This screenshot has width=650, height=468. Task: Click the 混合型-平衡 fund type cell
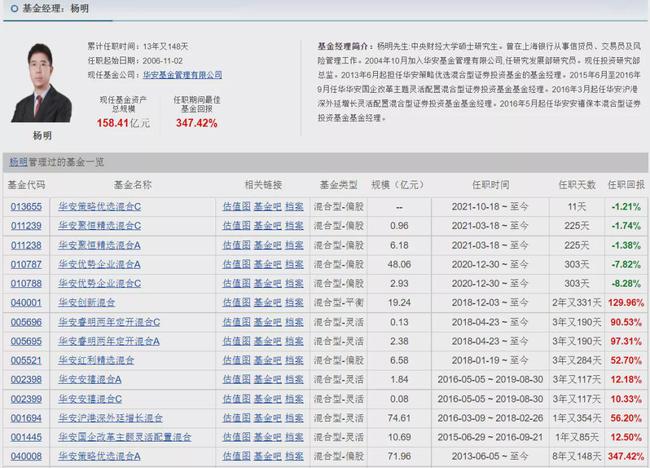(338, 303)
